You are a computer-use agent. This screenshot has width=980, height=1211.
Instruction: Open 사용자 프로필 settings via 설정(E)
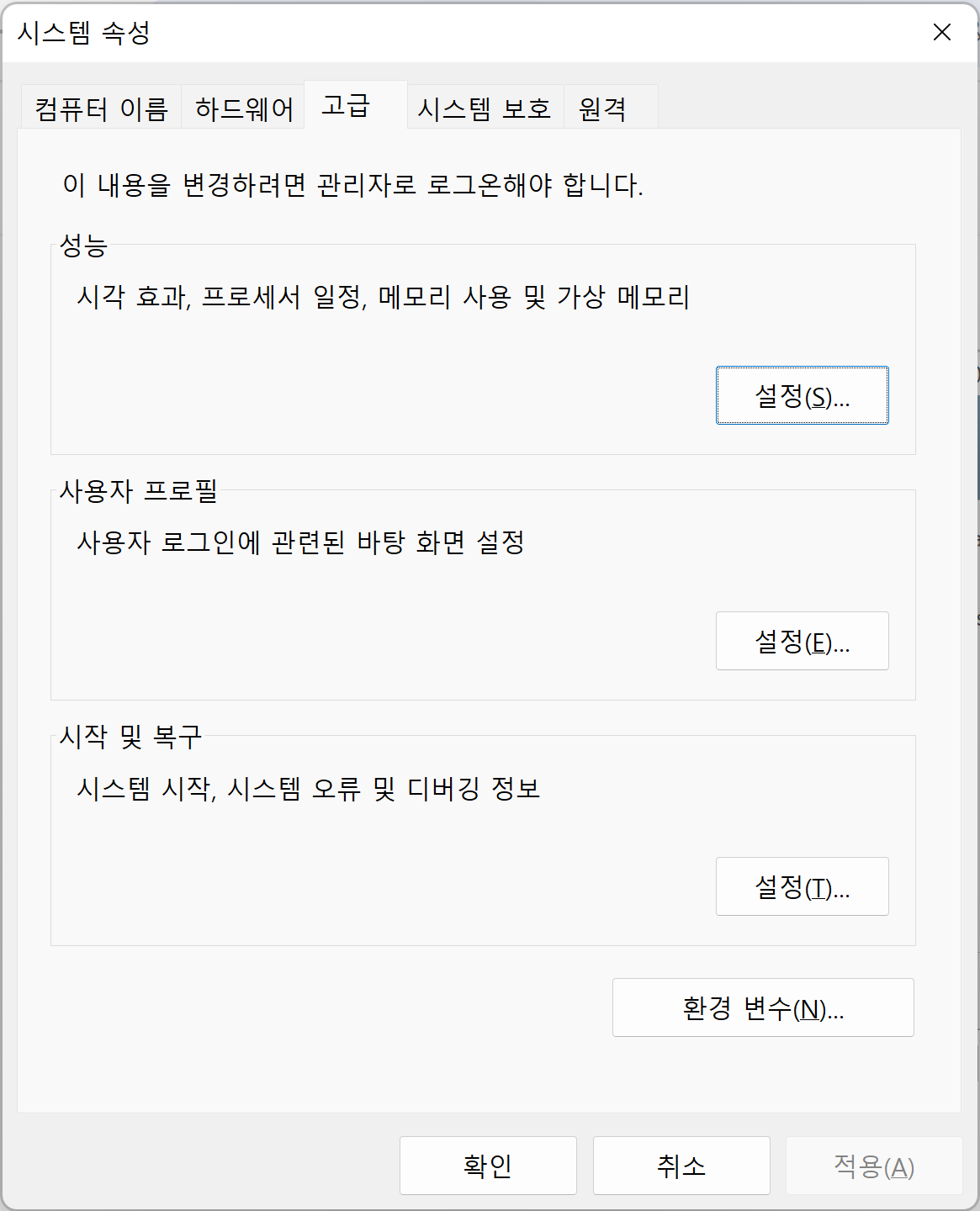(x=802, y=641)
